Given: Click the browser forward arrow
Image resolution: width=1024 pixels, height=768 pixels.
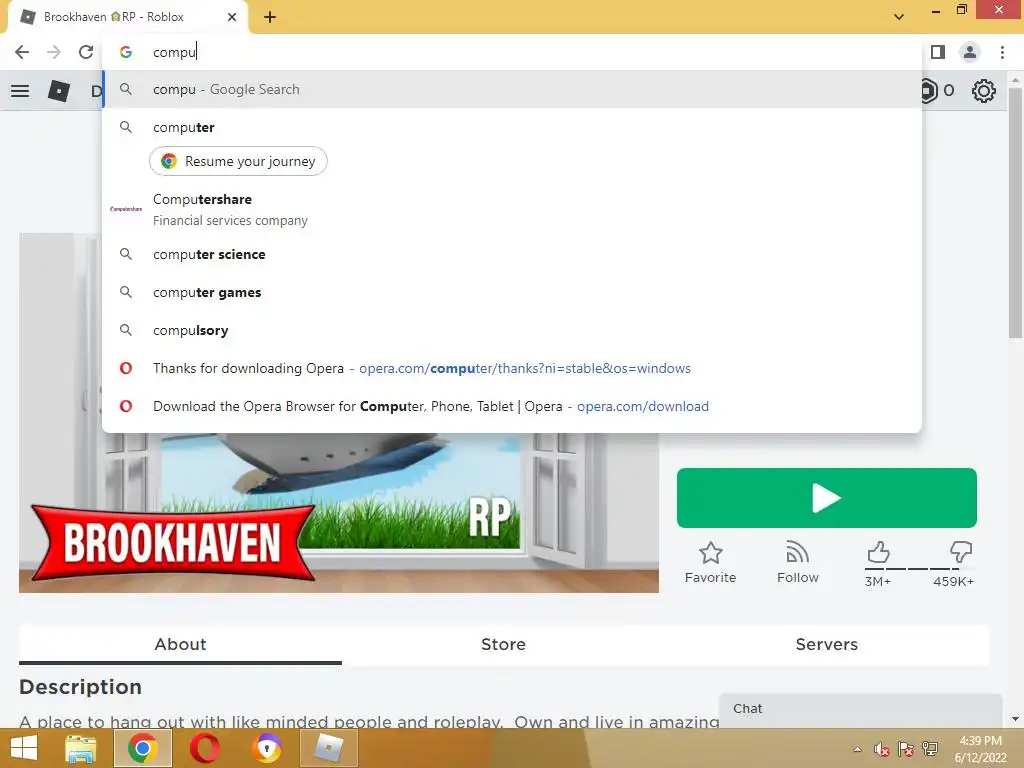Looking at the screenshot, I should [x=54, y=52].
